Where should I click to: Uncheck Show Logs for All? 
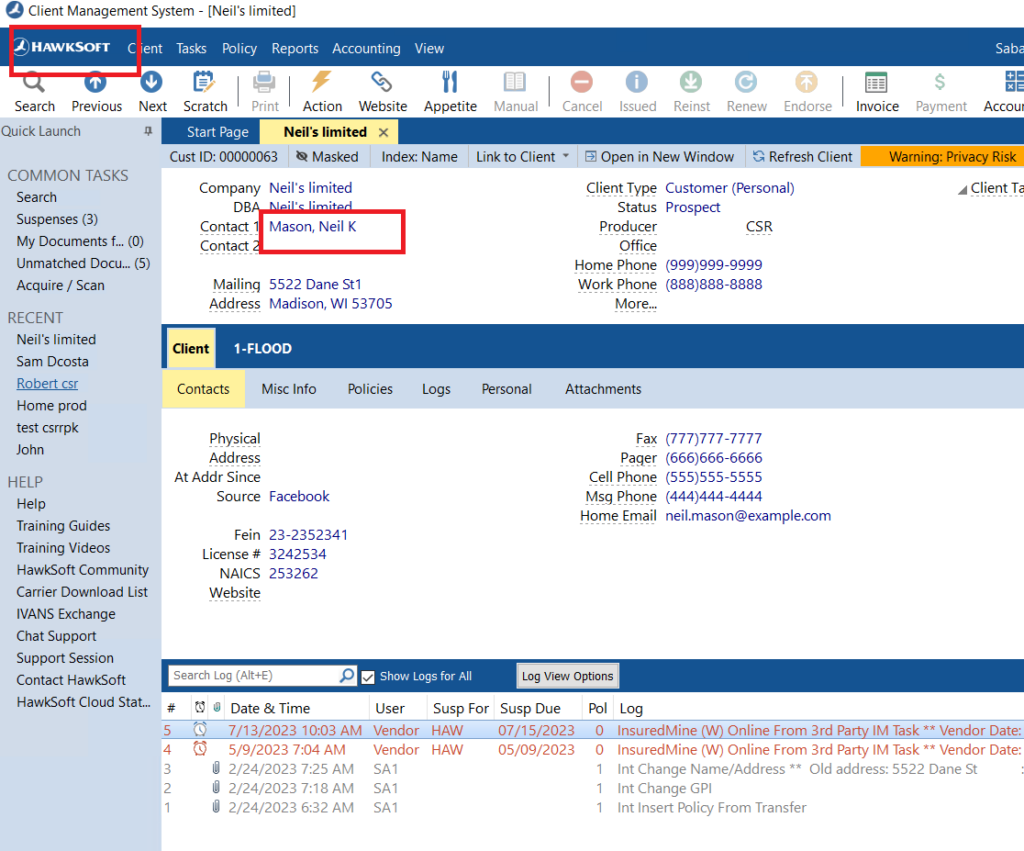pyautogui.click(x=369, y=675)
